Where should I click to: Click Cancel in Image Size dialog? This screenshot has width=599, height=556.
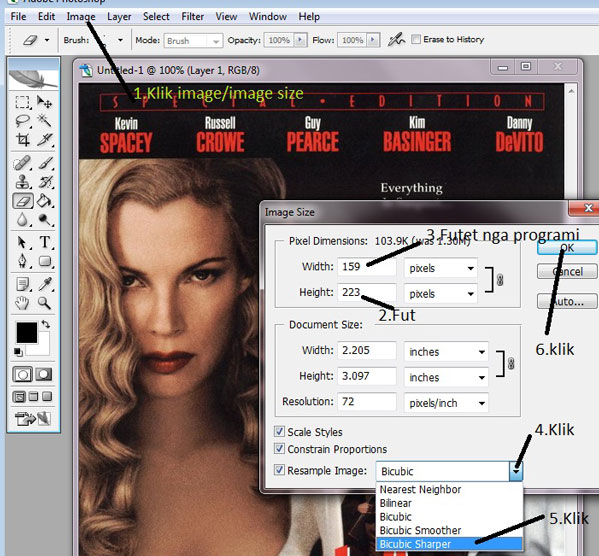(x=567, y=271)
